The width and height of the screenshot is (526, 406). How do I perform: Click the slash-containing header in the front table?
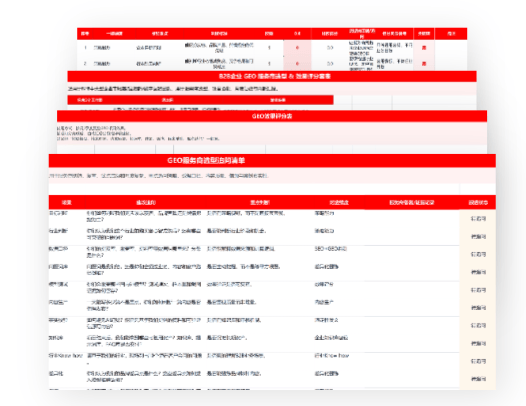tap(411, 203)
